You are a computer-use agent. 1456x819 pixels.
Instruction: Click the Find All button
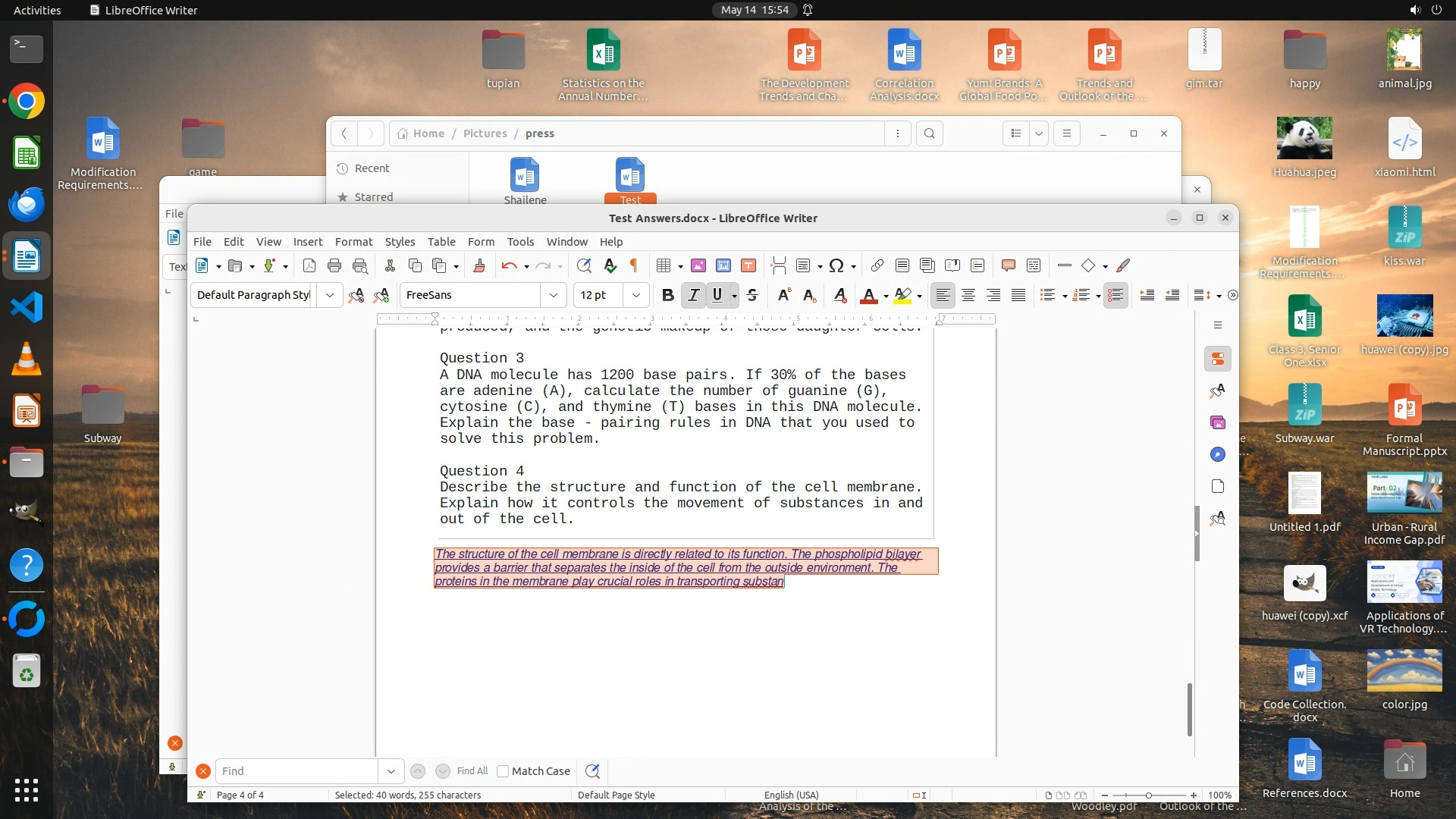coord(472,771)
